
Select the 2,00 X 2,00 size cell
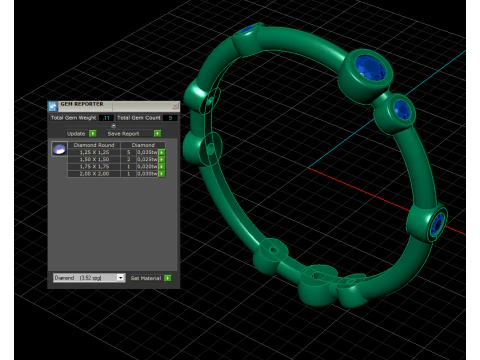tap(94, 174)
